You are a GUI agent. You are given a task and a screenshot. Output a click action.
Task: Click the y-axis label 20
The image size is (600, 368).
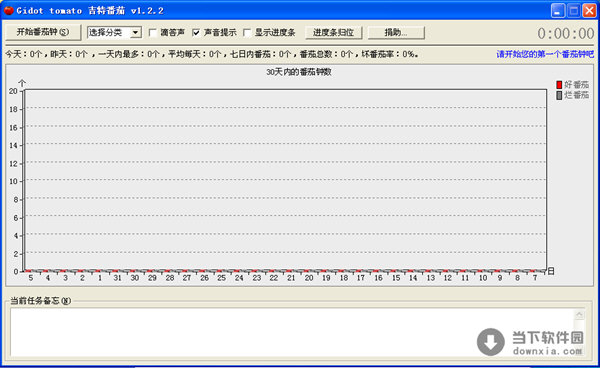click(13, 91)
